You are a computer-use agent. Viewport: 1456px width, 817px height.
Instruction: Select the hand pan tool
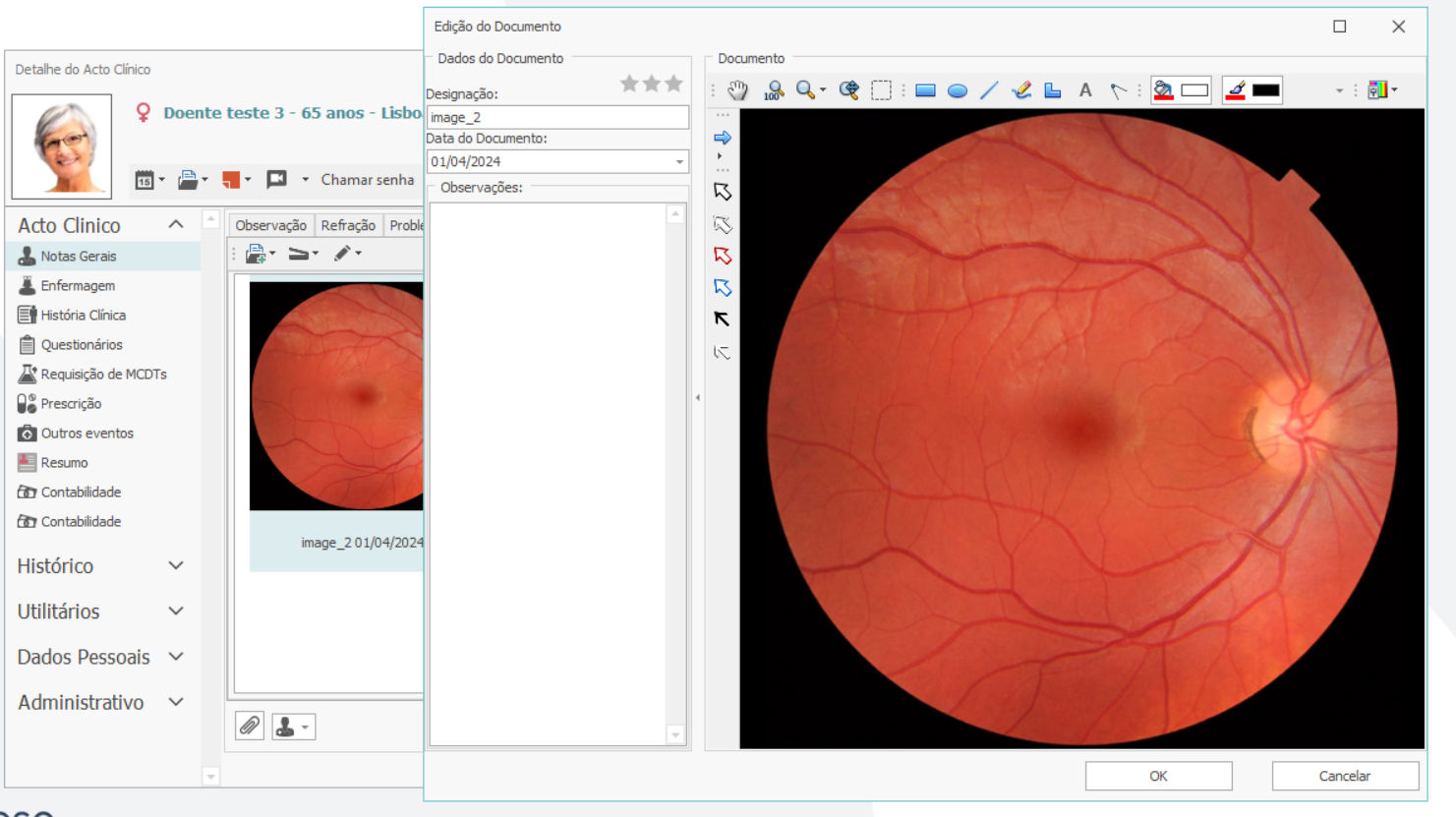[737, 90]
